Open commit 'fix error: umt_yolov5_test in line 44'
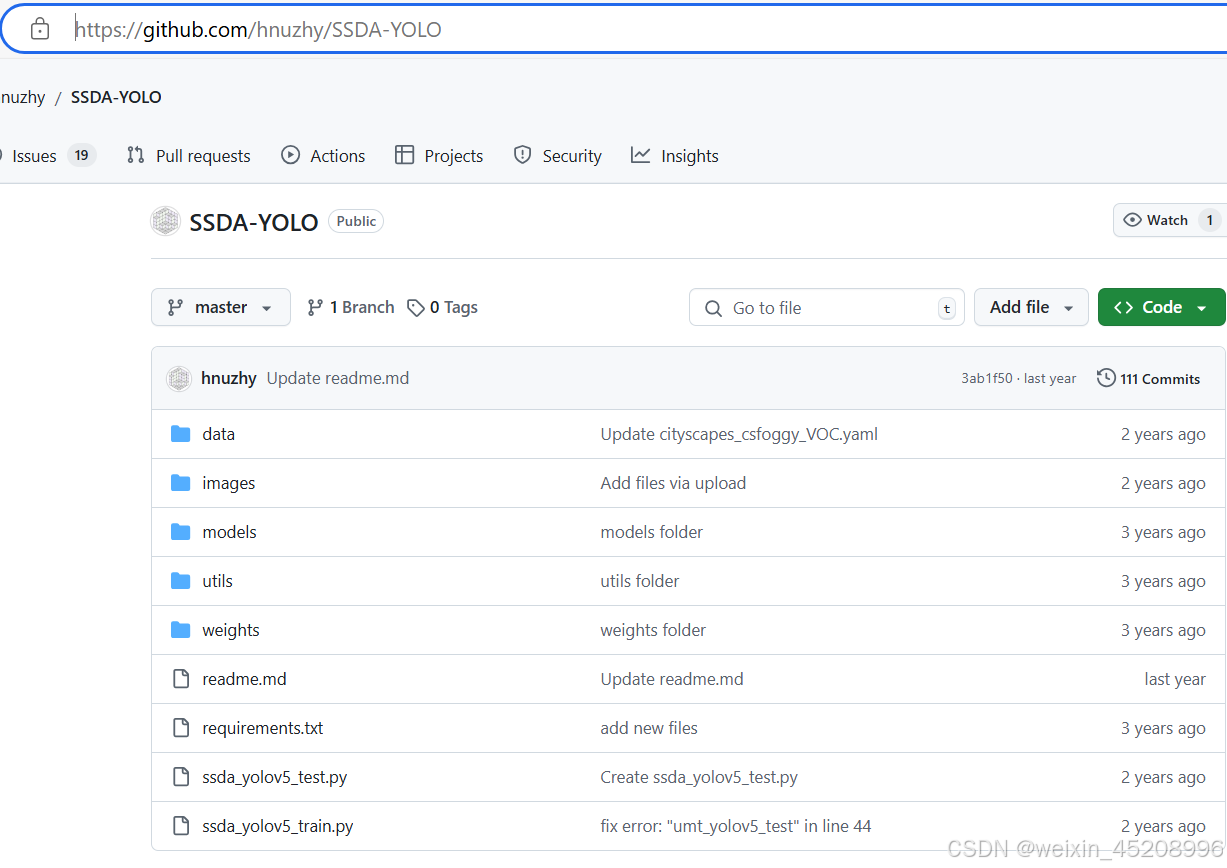1227x868 pixels. pos(736,826)
